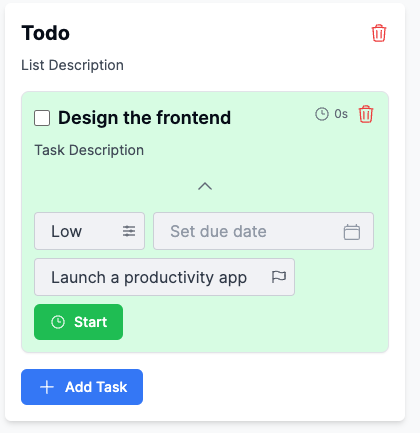Collapse task details with the up chevron
The image size is (420, 433).
click(205, 186)
